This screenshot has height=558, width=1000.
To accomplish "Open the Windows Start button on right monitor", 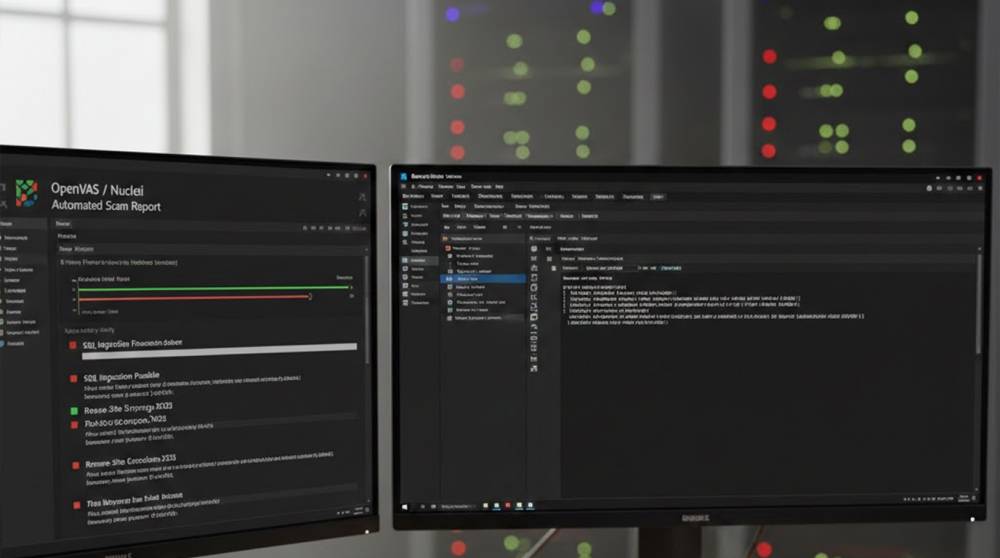I will click(404, 507).
